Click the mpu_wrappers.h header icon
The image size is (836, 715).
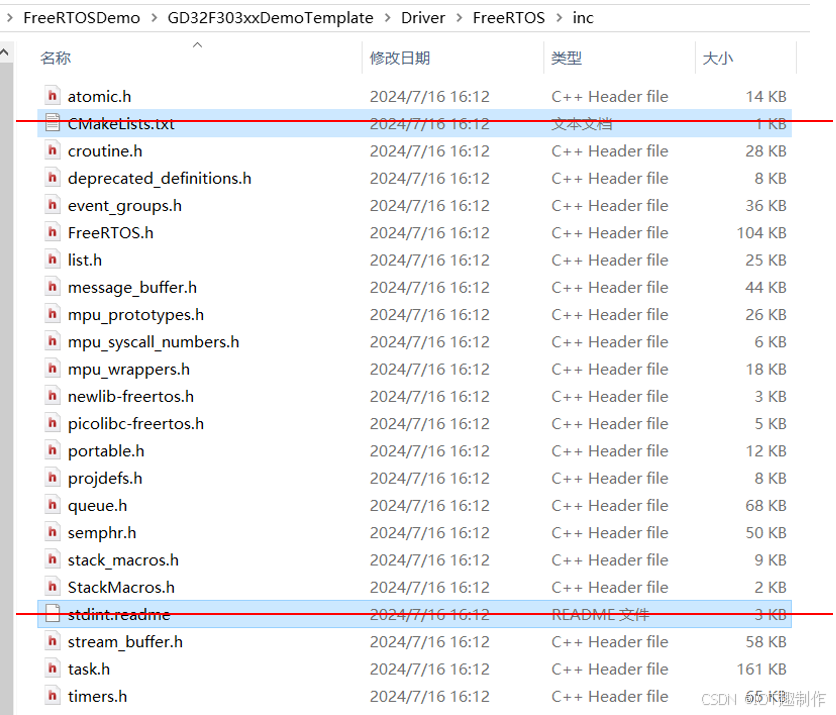click(x=52, y=368)
